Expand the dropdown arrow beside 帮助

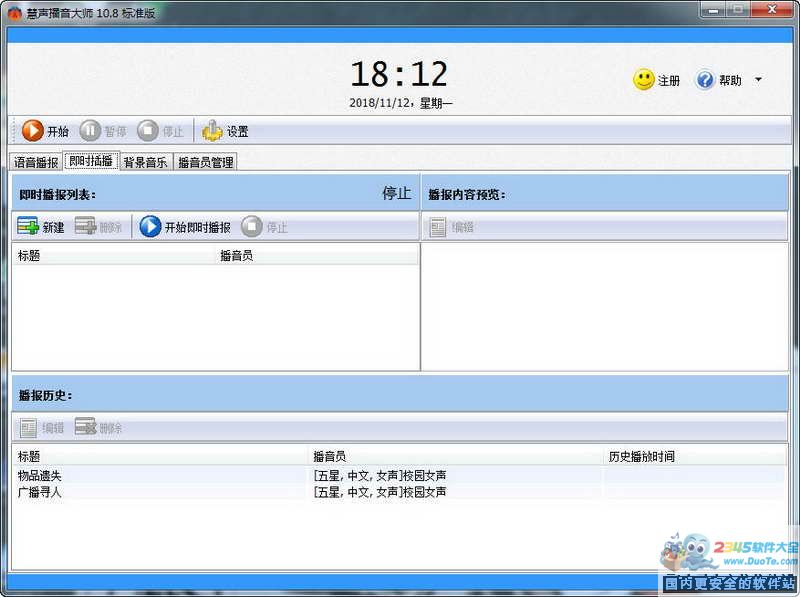[758, 80]
